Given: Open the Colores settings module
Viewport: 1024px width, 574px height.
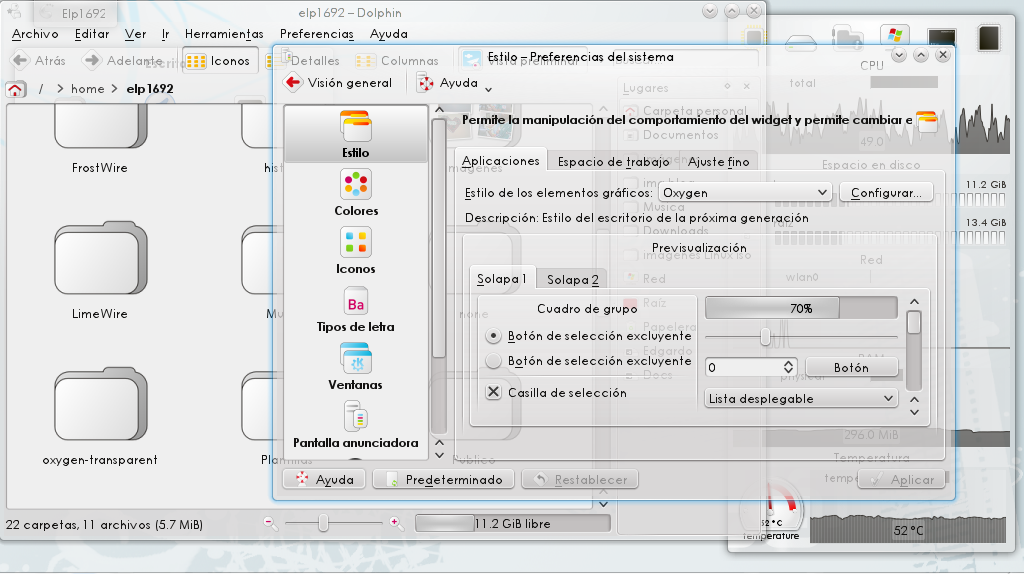Looking at the screenshot, I should (355, 192).
